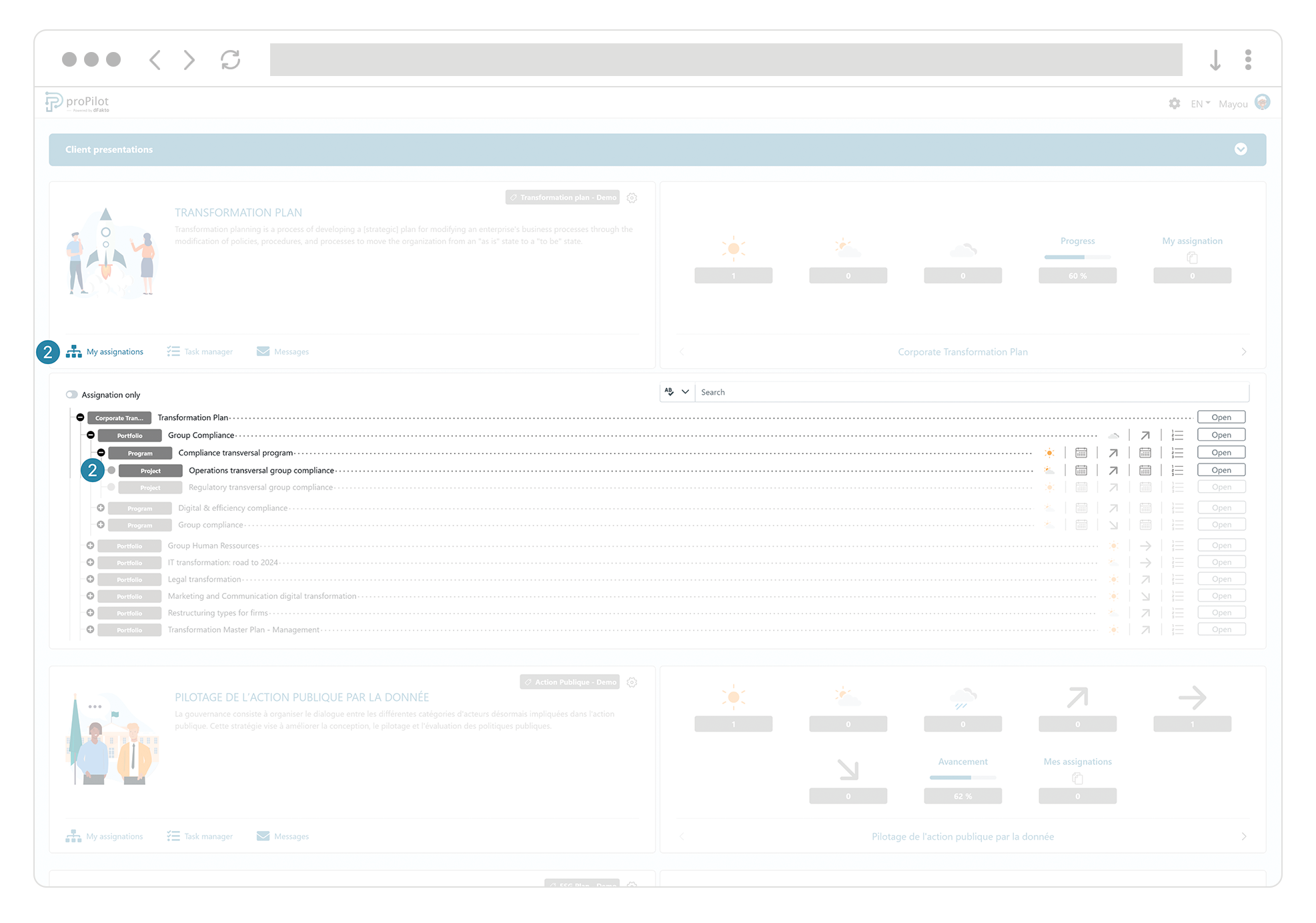Click trend arrow icon on Compliance transversal program row
1316x923 pixels.
1113,453
